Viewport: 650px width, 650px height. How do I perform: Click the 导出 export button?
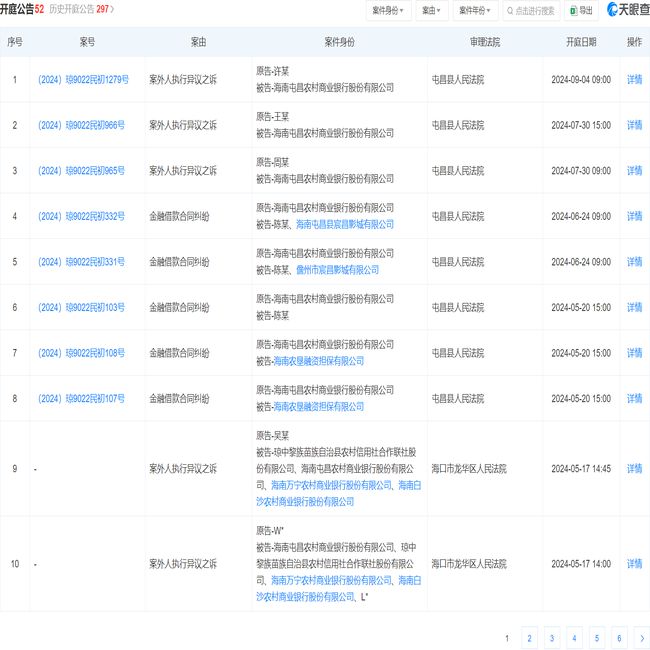coord(581,10)
